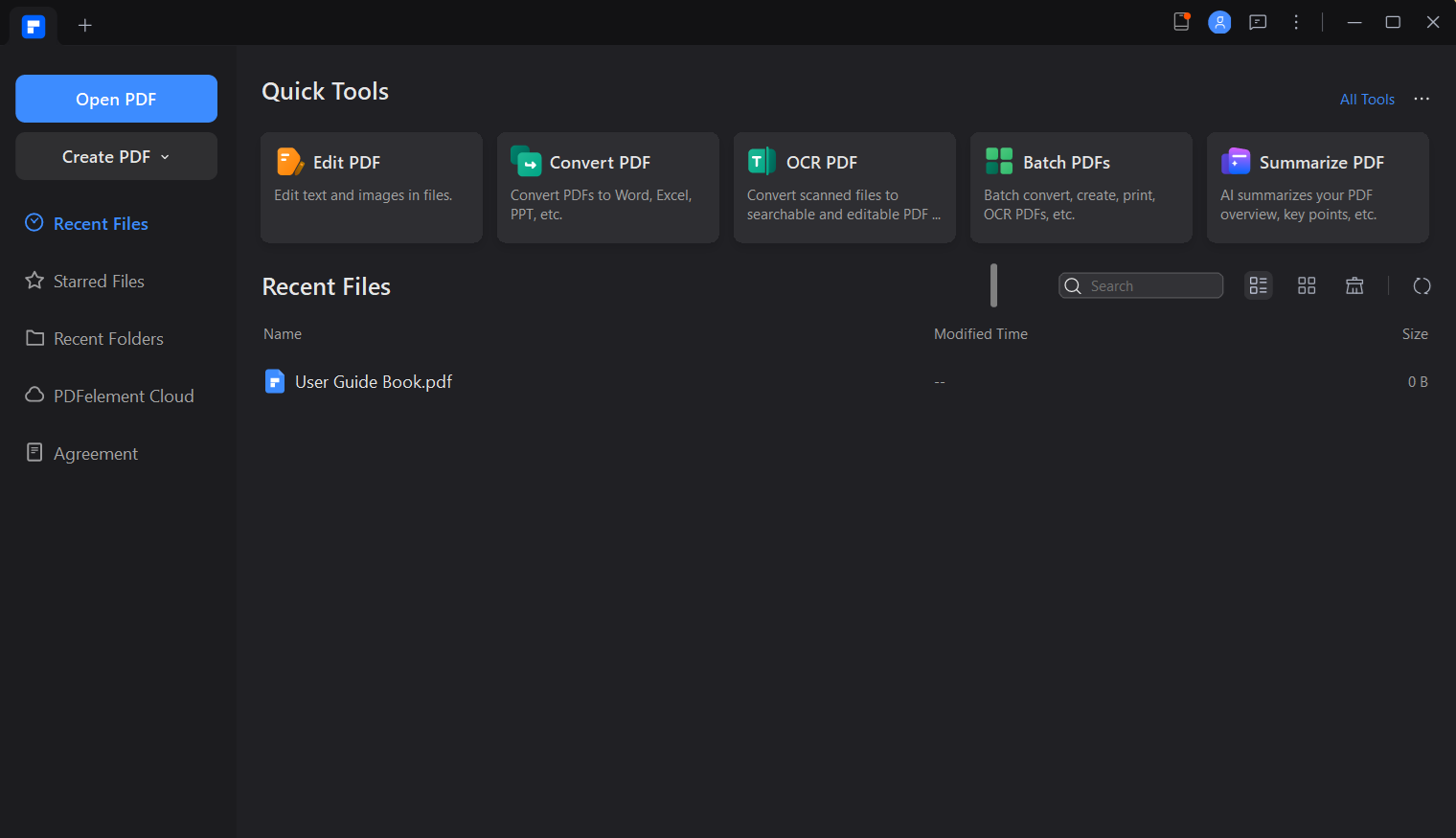1456x838 pixels.
Task: Sort by Modified Time column header
Action: click(x=981, y=334)
